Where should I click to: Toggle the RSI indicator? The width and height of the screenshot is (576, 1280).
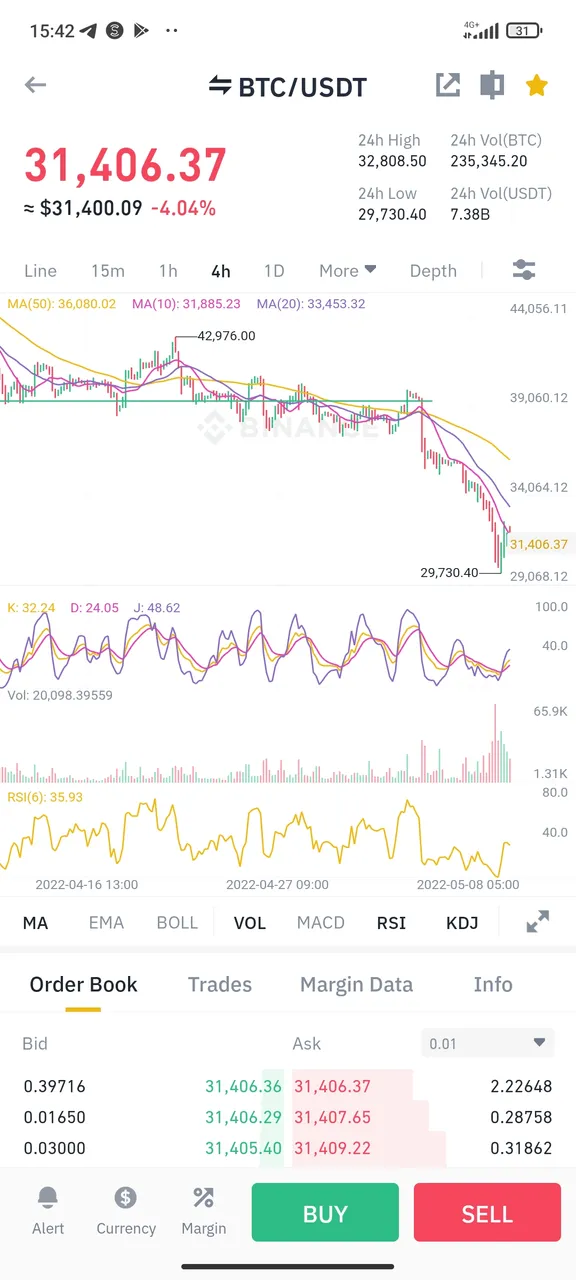[391, 923]
